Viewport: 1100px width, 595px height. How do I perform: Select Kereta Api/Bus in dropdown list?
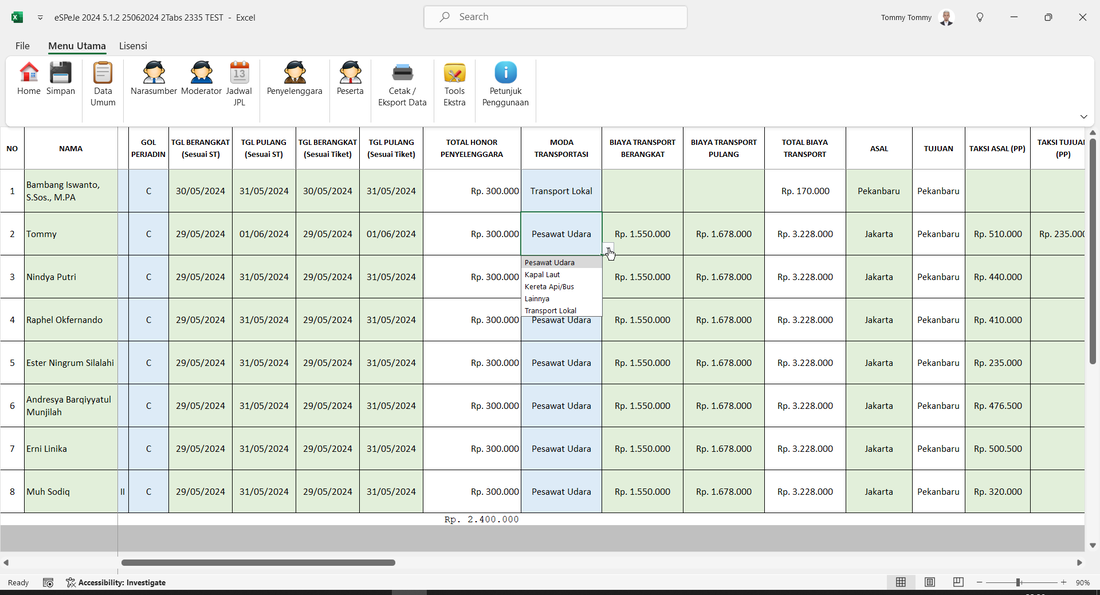click(x=549, y=287)
